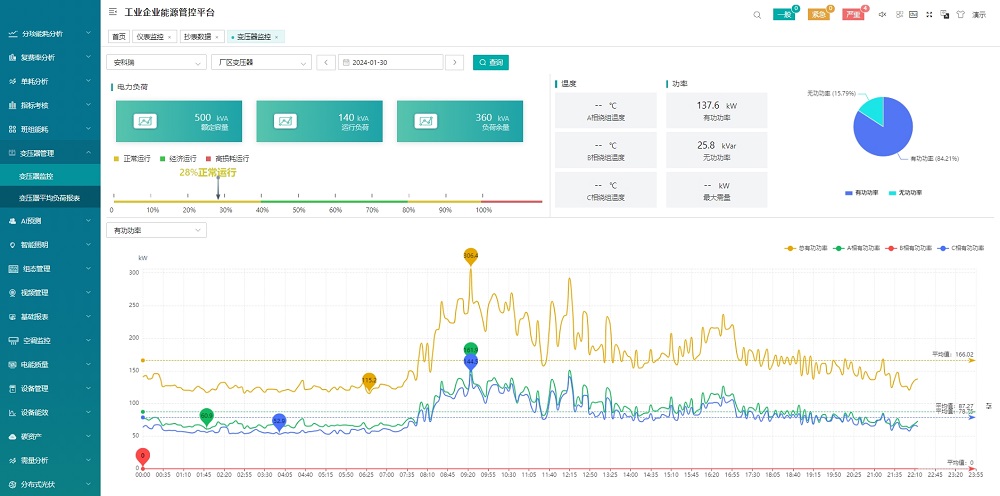Screen dimensions: 1000x496
Task: Open the 紧急 urgent alarm badge
Action: tap(818, 15)
